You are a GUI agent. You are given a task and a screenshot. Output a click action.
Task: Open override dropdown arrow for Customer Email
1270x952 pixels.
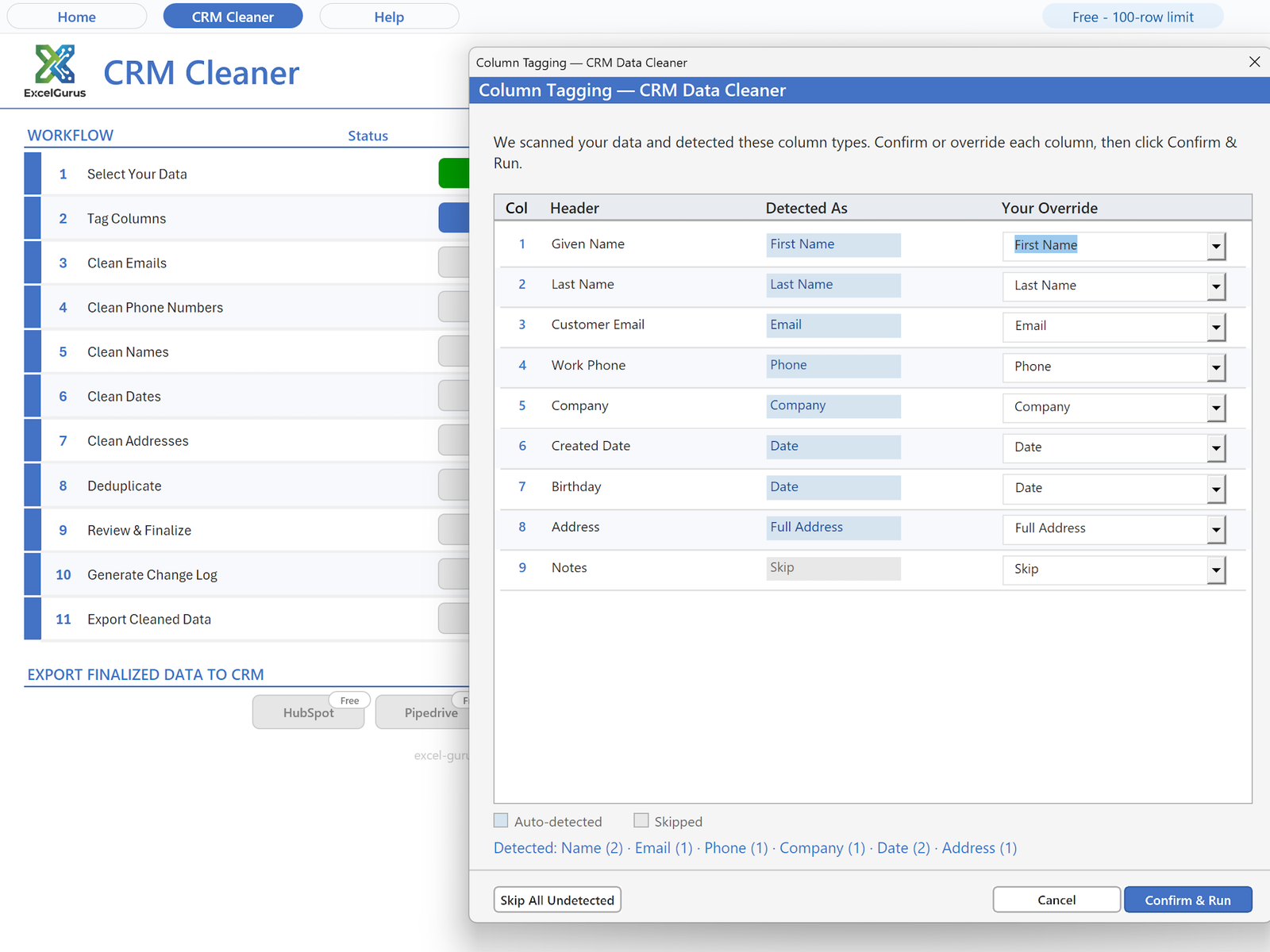(x=1216, y=327)
